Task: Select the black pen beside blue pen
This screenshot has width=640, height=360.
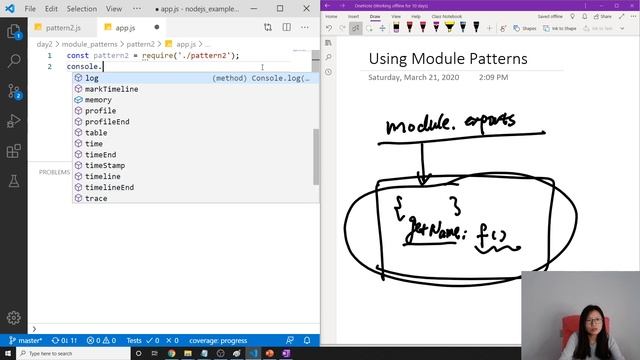Action: point(476,27)
